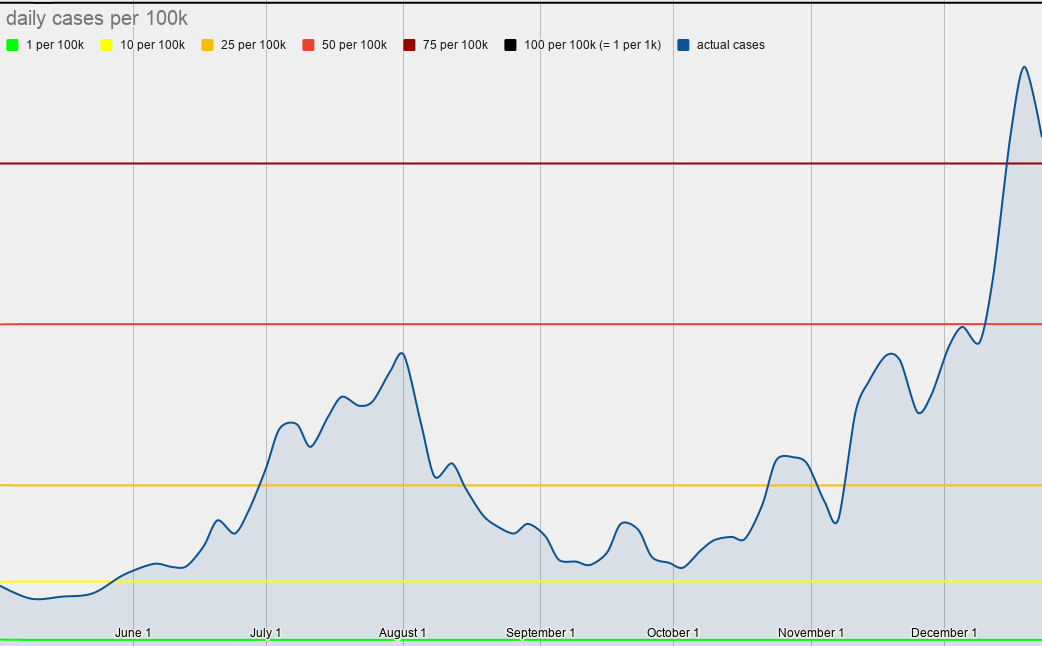Image resolution: width=1042 pixels, height=646 pixels.
Task: Click the chart title 'daily cases per 100k'
Action: coord(97,19)
